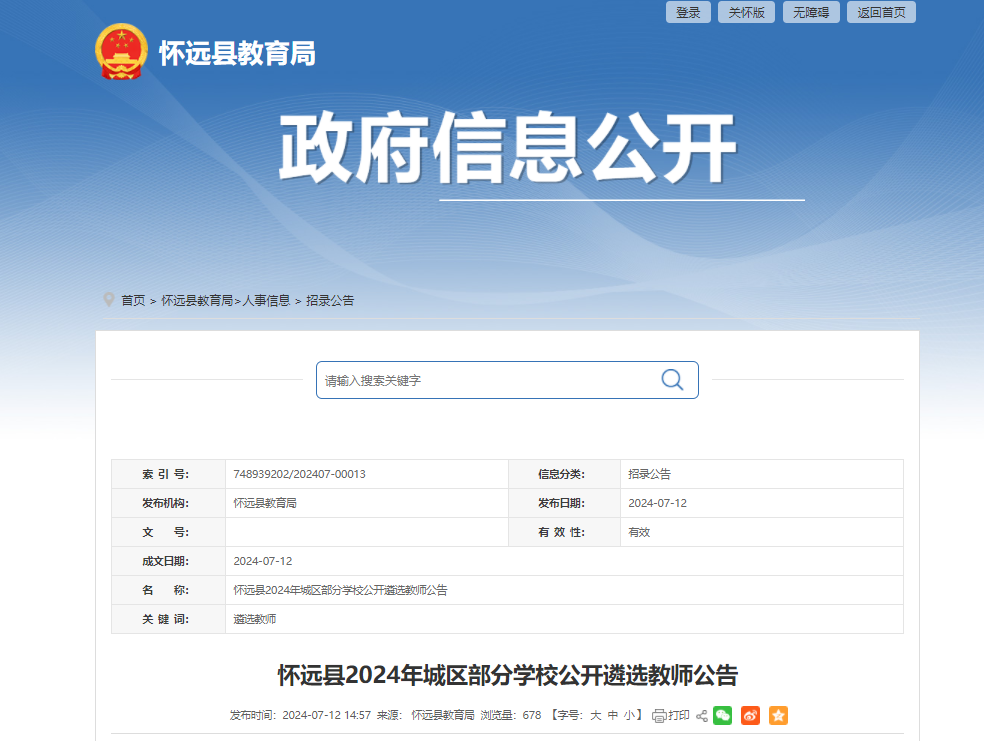Open 怀远县教育局 breadcrumb link
984x741 pixels.
click(197, 301)
